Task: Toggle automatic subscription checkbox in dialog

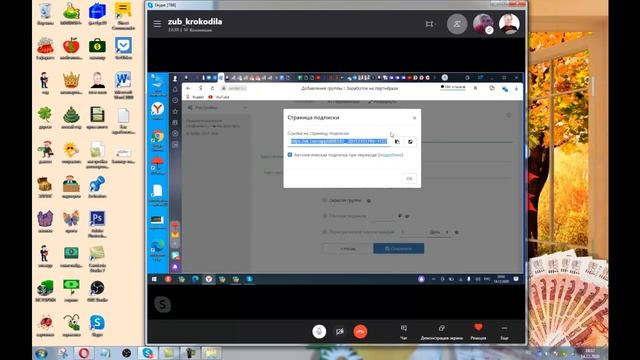Action: pyautogui.click(x=290, y=155)
